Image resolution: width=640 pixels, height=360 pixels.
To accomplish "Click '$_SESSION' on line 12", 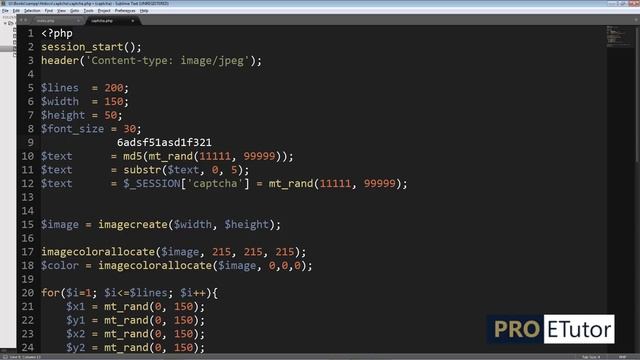I will pyautogui.click(x=151, y=184).
